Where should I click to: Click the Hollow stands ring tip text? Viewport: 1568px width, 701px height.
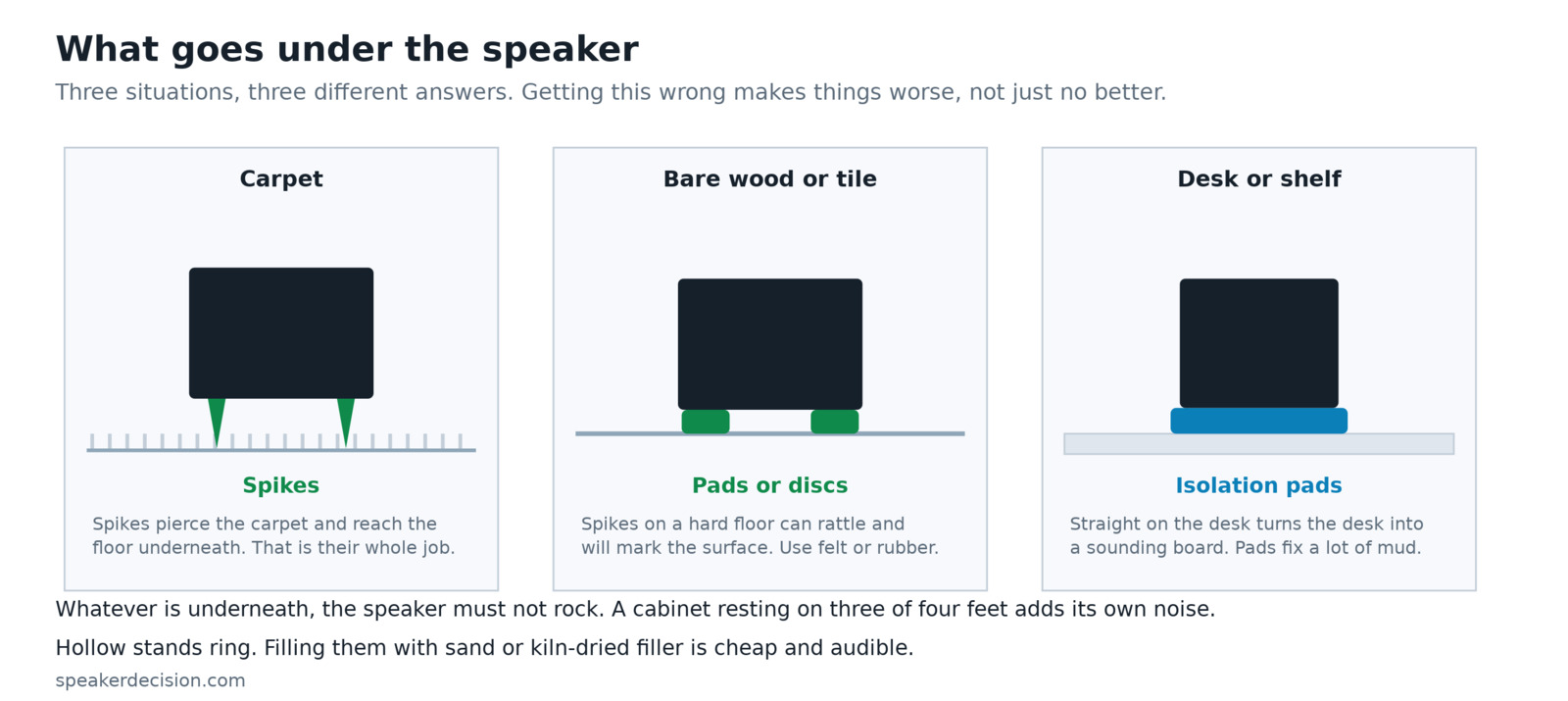(484, 648)
